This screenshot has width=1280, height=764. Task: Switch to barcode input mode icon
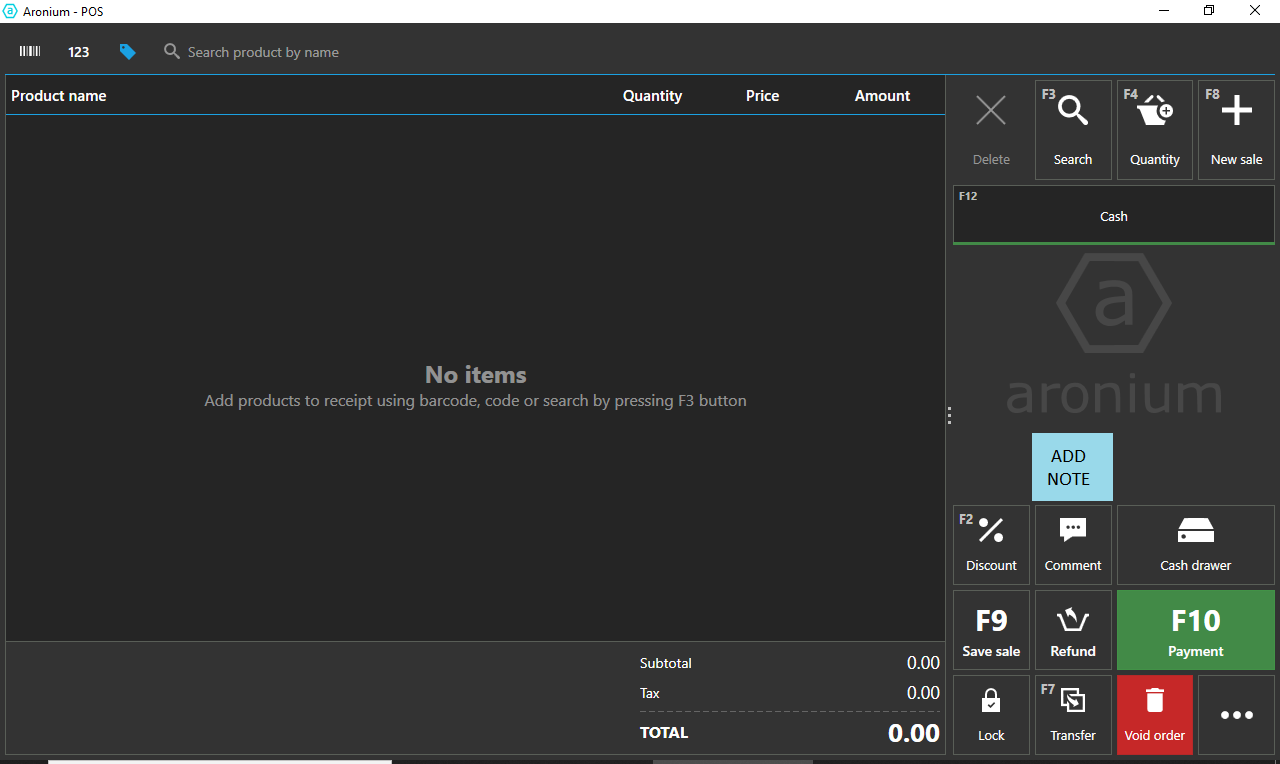point(30,52)
